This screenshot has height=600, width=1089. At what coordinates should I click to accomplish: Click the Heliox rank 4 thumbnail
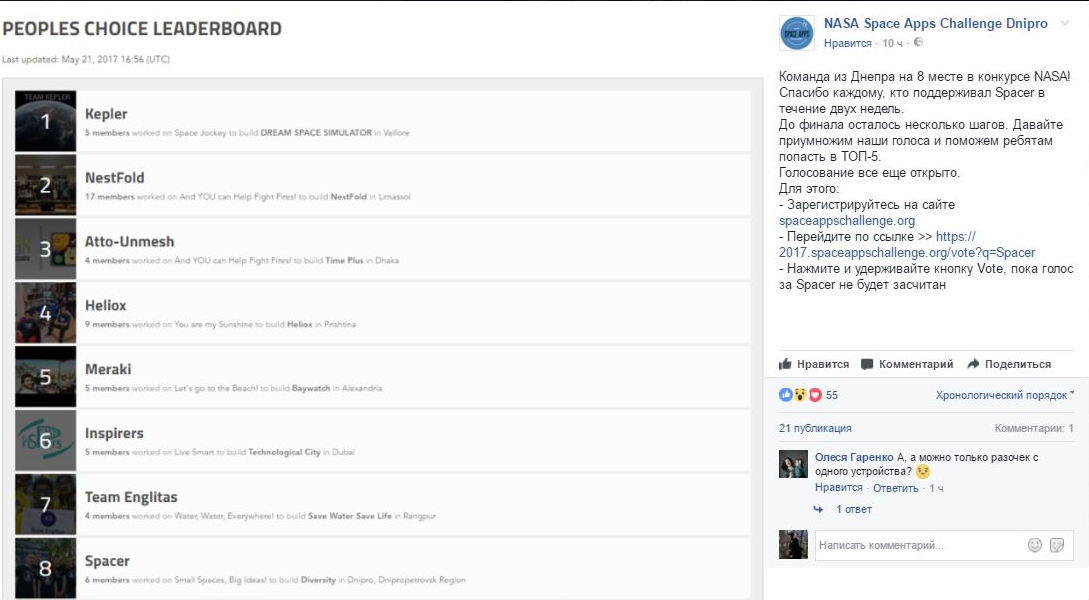(x=45, y=312)
